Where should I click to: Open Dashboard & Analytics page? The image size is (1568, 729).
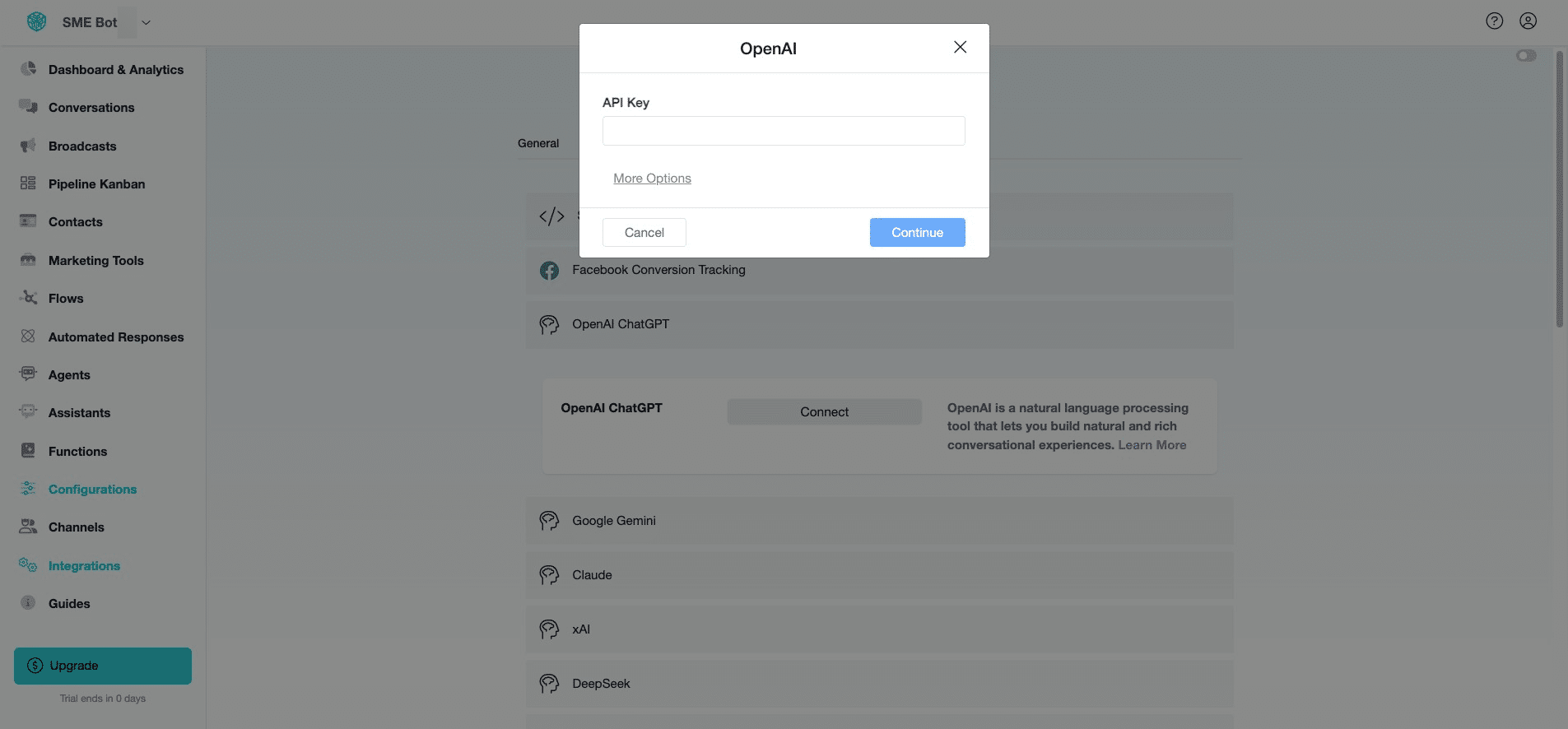[116, 70]
